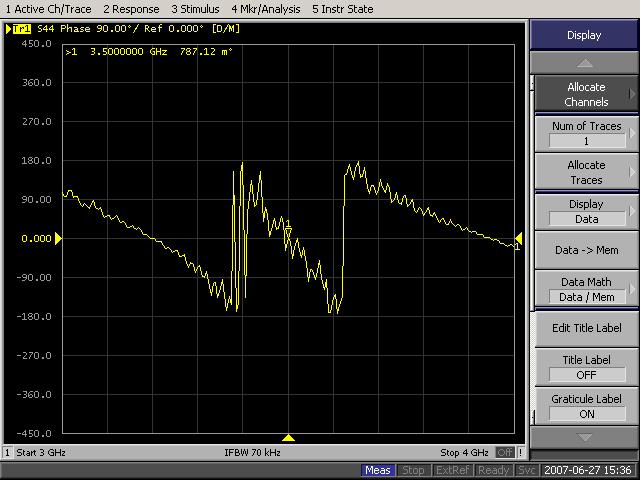The width and height of the screenshot is (640, 480).
Task: Click the channel 1 indicator in the status bar
Action: click(7, 453)
